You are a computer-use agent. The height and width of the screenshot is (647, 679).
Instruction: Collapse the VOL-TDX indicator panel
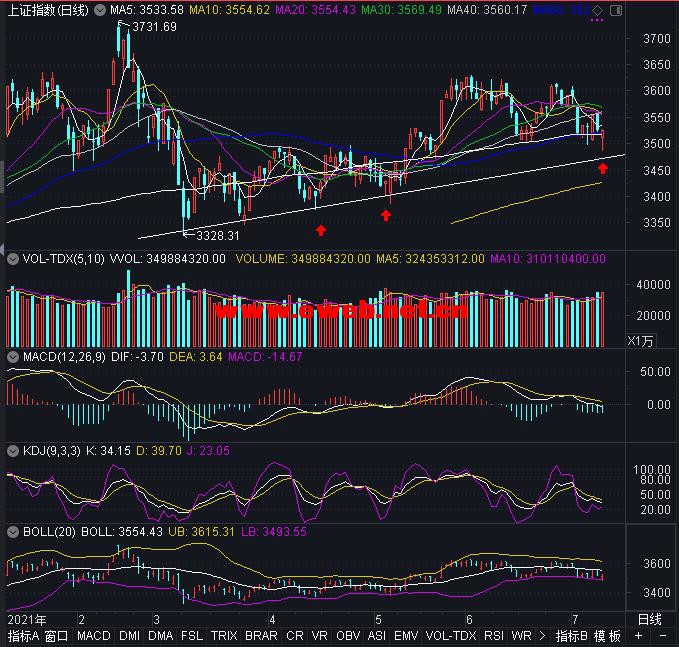[13, 258]
